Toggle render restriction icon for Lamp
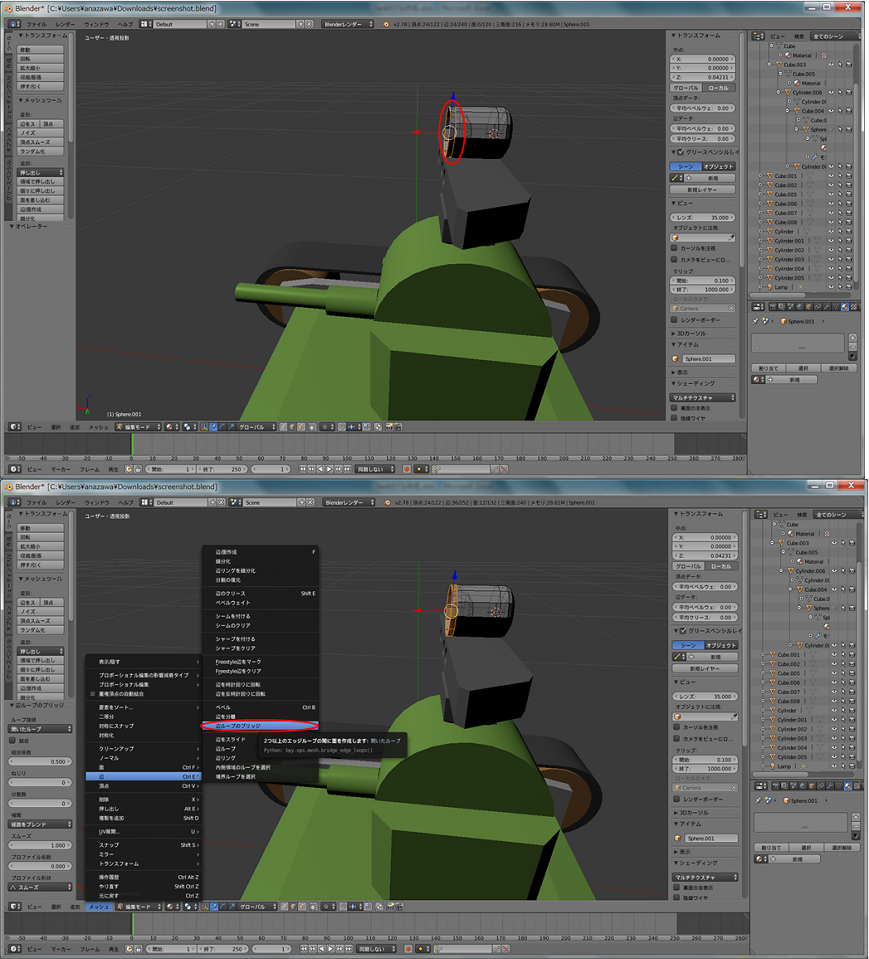869x959 pixels. tap(849, 286)
